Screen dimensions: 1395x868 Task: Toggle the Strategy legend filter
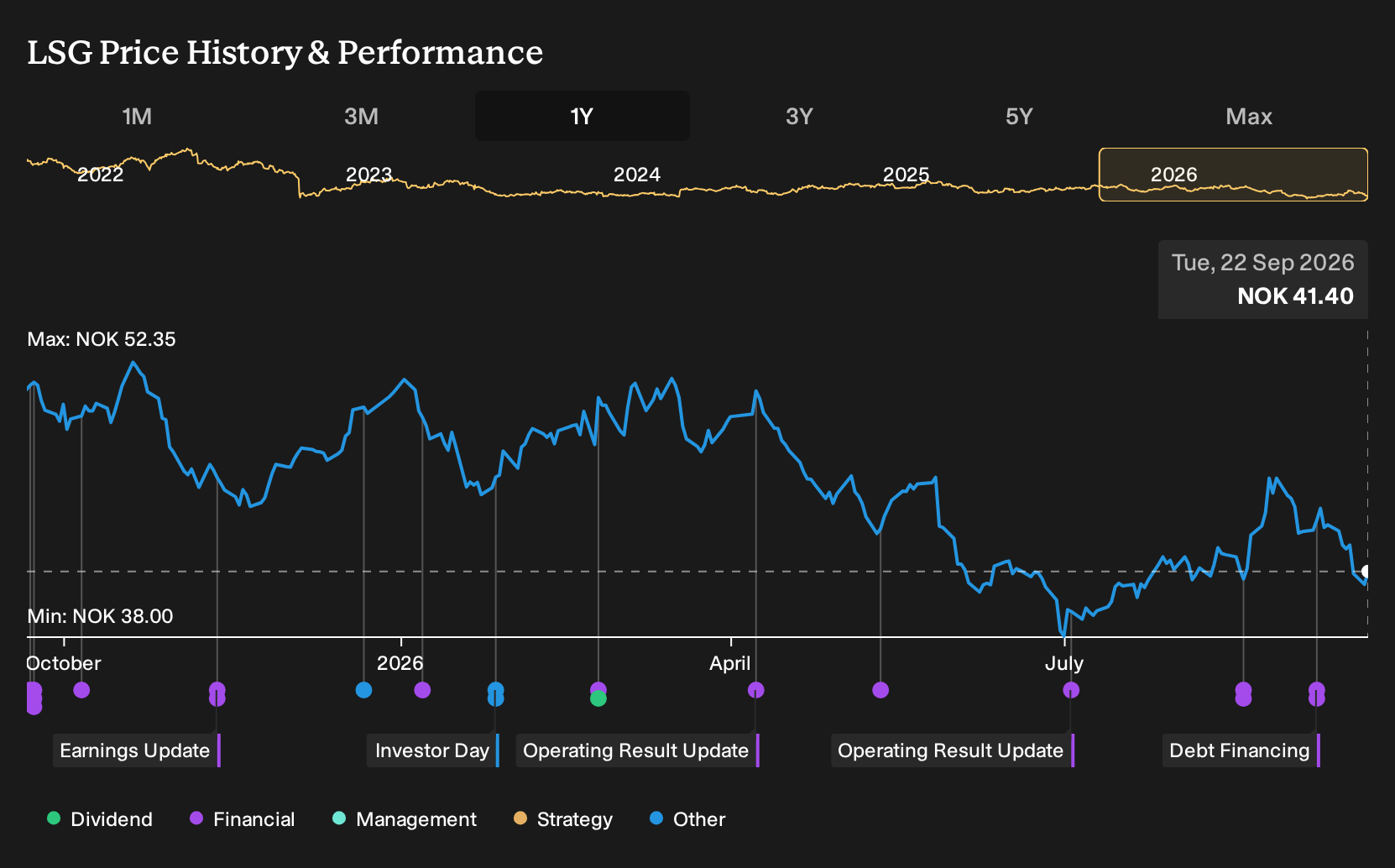pyautogui.click(x=563, y=819)
